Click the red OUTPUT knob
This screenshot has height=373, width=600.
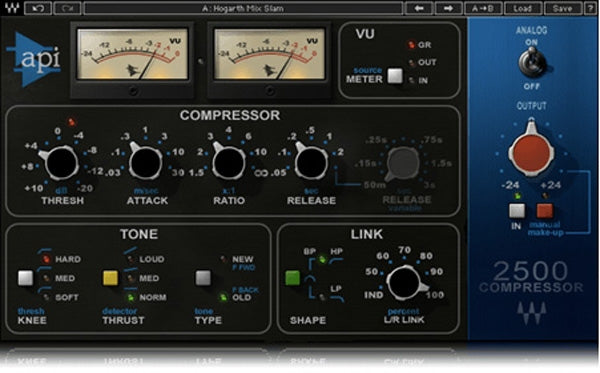click(532, 152)
